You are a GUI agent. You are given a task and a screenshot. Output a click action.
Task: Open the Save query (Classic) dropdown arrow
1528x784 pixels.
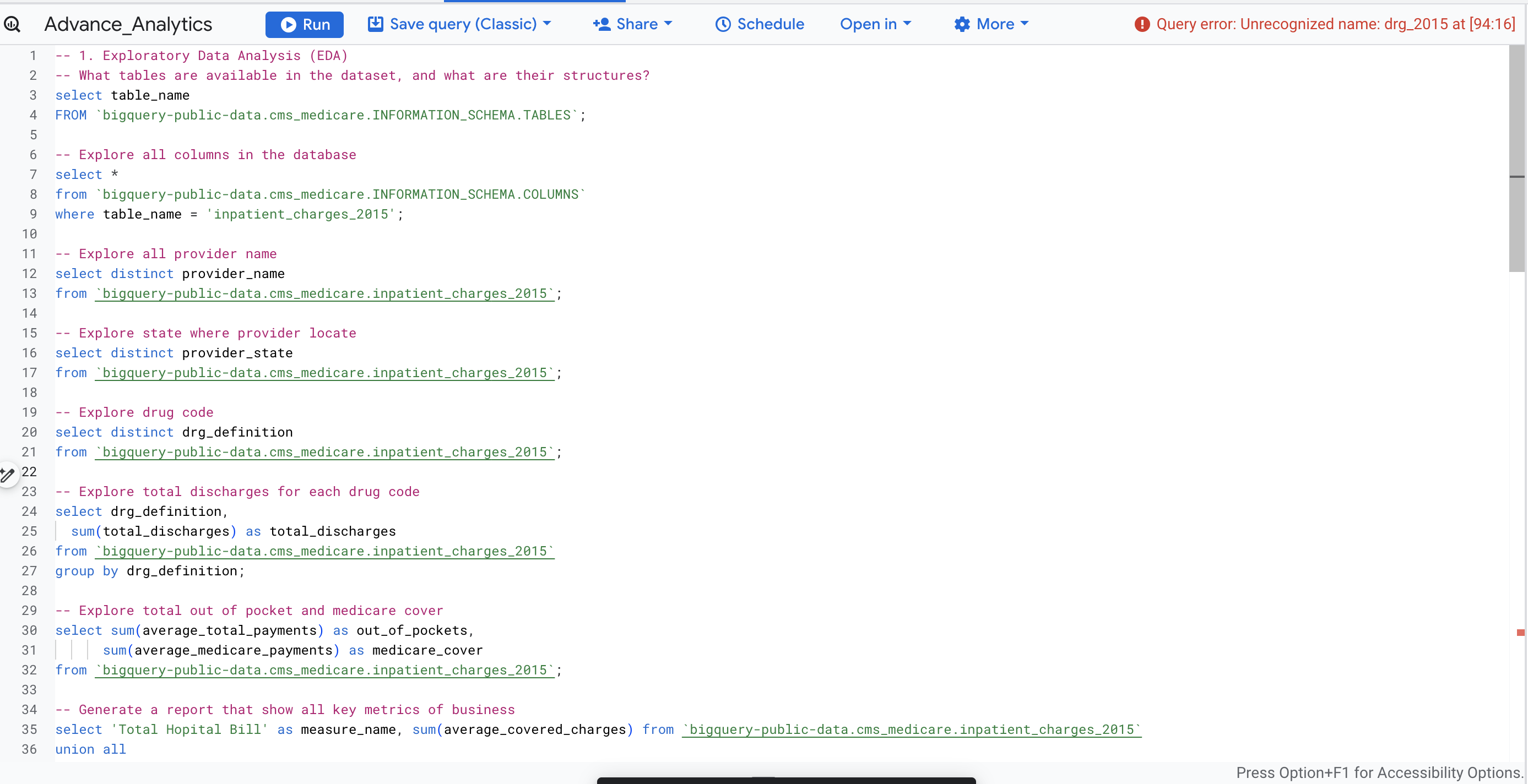[547, 24]
